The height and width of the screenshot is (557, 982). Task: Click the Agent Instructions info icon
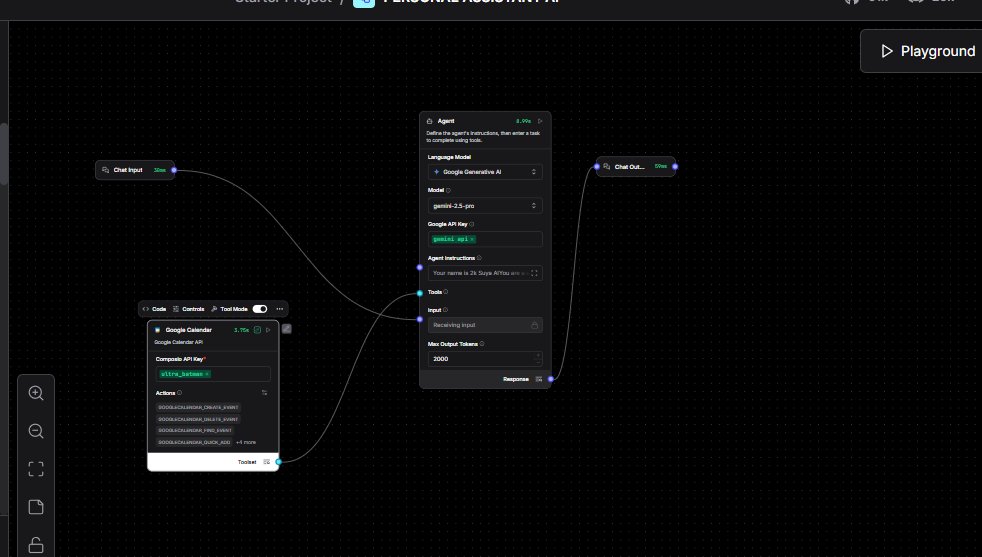[479, 258]
